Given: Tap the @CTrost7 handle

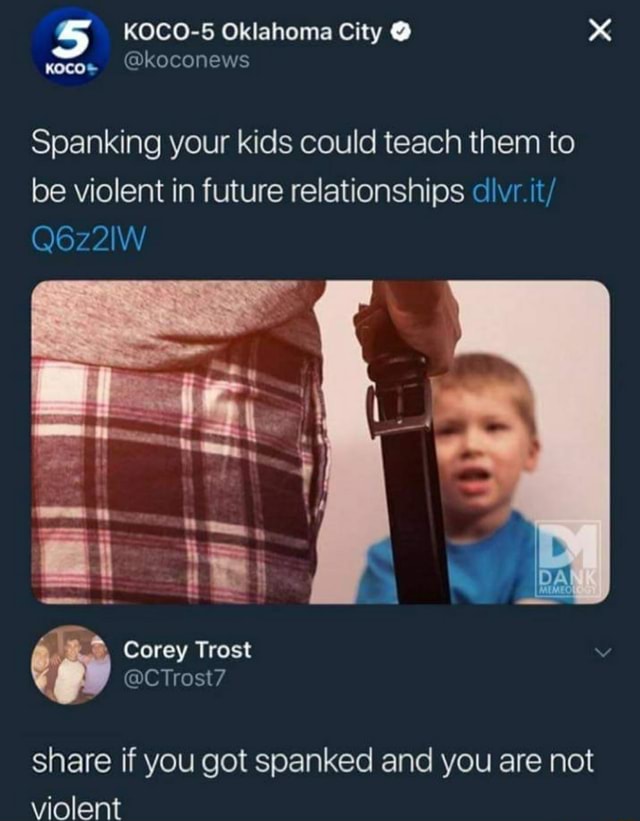Looking at the screenshot, I should [174, 678].
